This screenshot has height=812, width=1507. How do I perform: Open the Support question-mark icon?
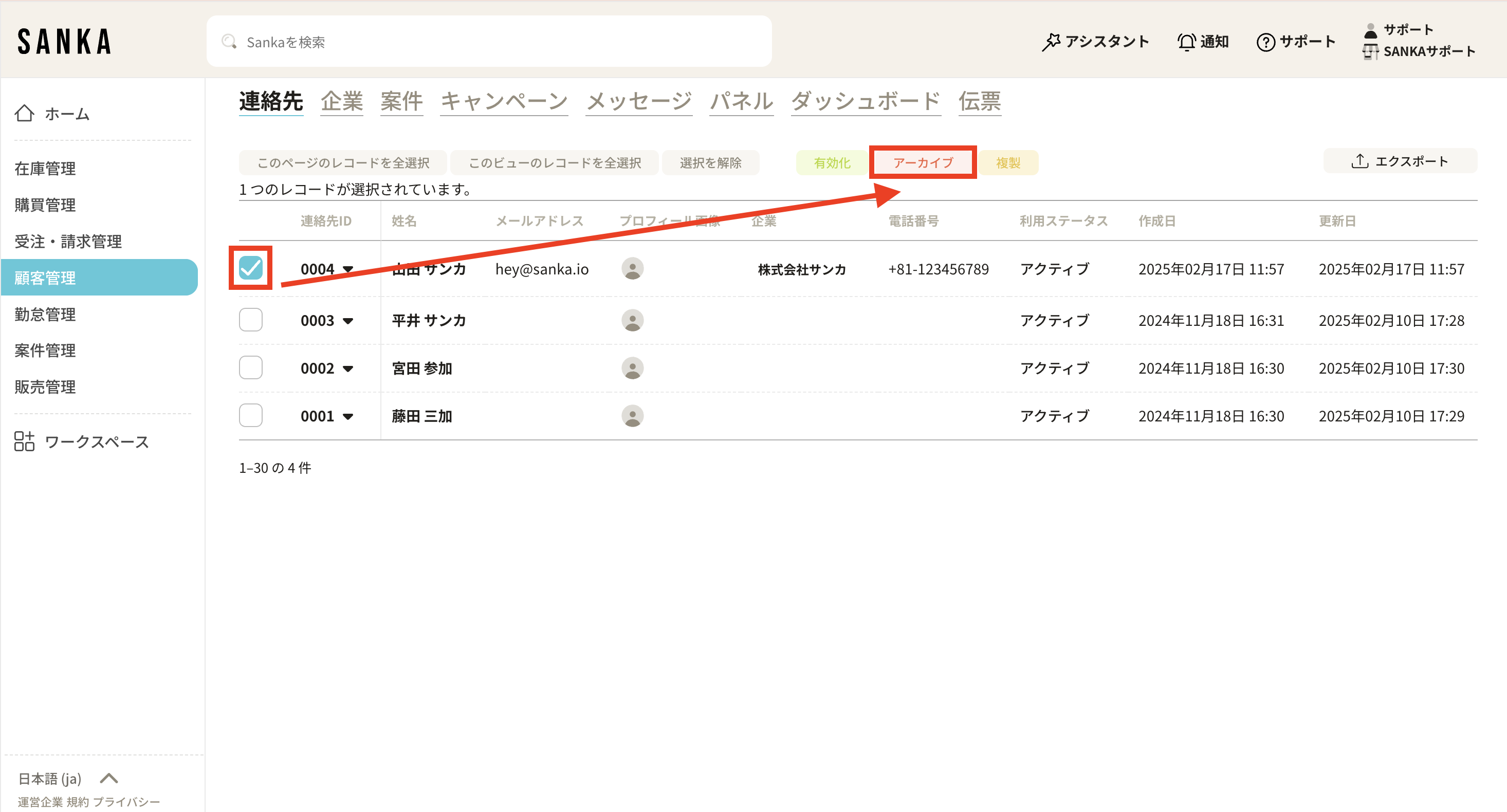tap(1265, 42)
